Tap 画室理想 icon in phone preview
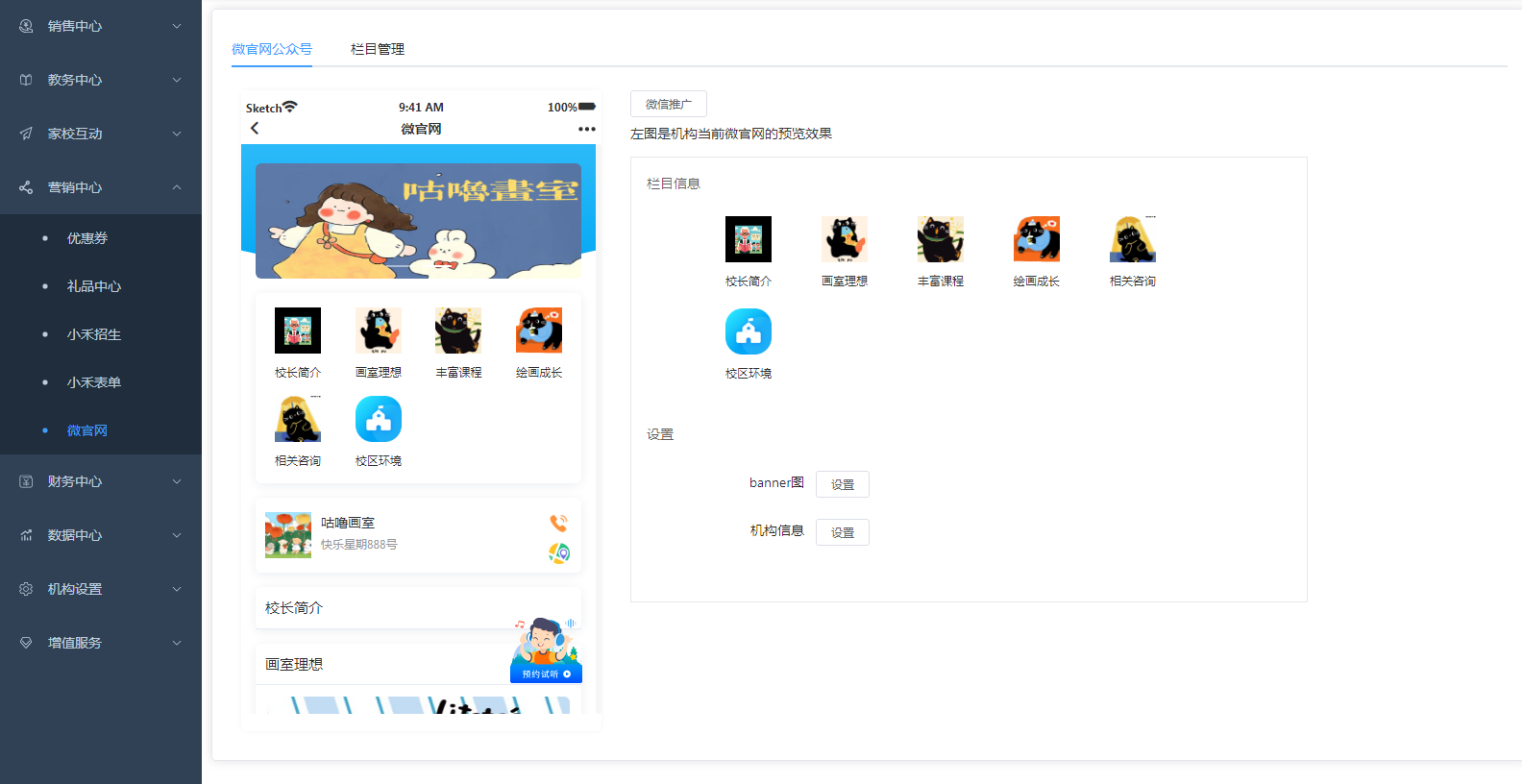 (379, 331)
